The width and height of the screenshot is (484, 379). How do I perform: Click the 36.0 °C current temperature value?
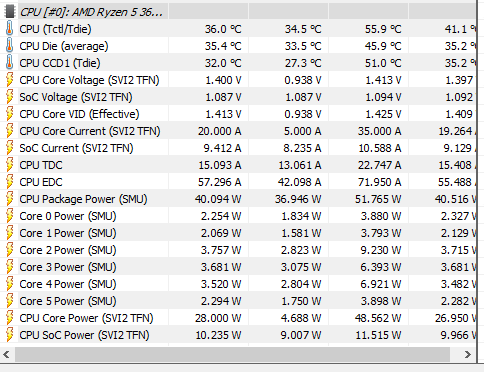(223, 29)
